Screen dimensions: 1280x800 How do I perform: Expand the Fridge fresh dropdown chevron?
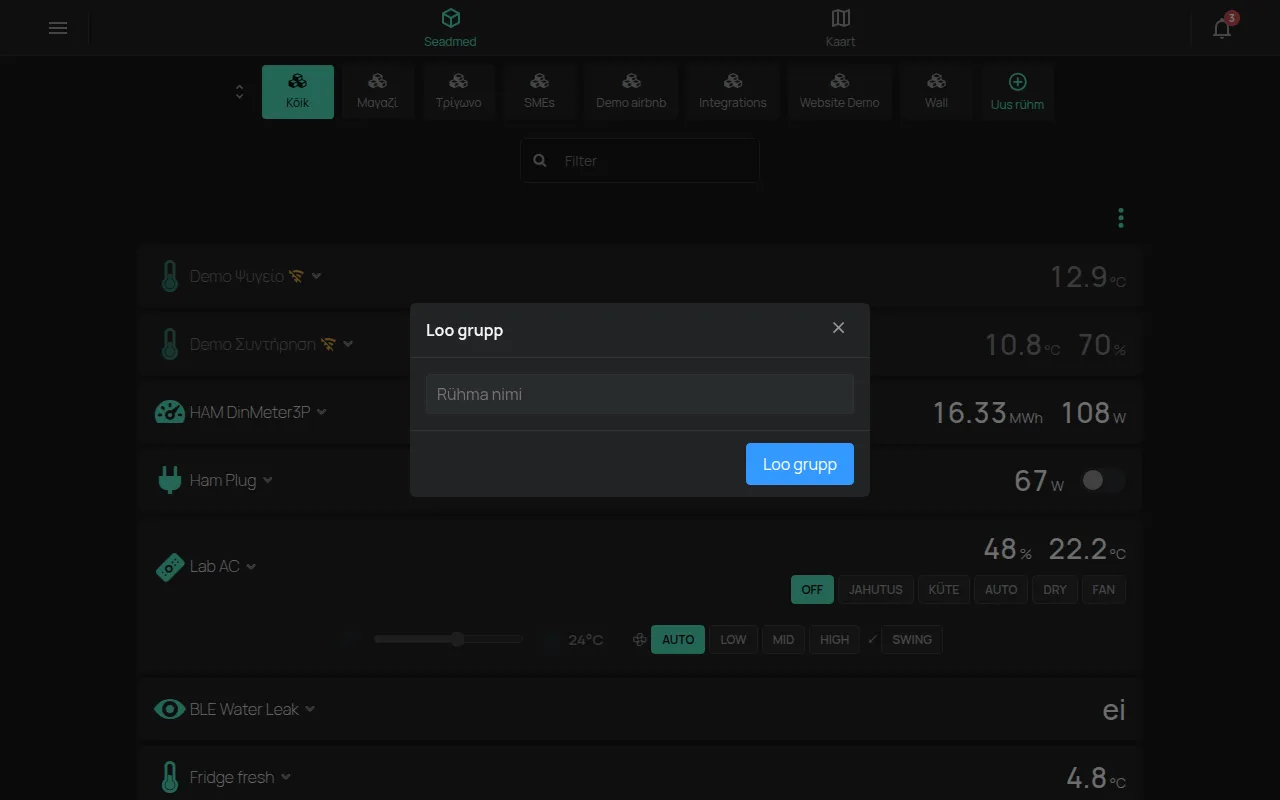[x=286, y=777]
